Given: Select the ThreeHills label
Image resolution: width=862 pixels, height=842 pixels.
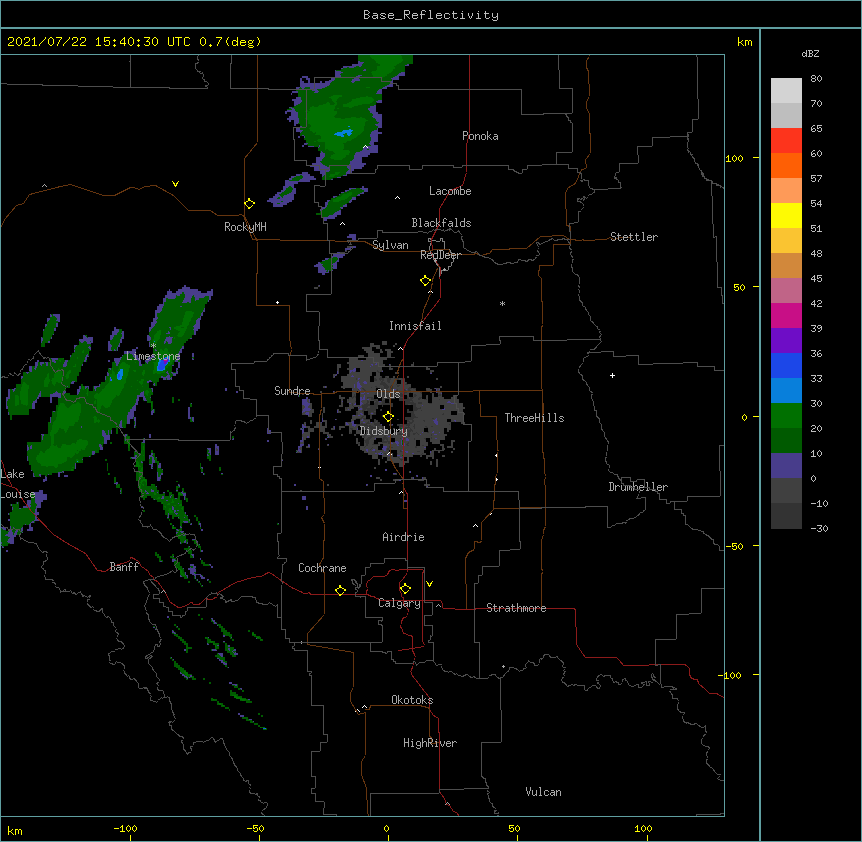Looking at the screenshot, I should [534, 418].
